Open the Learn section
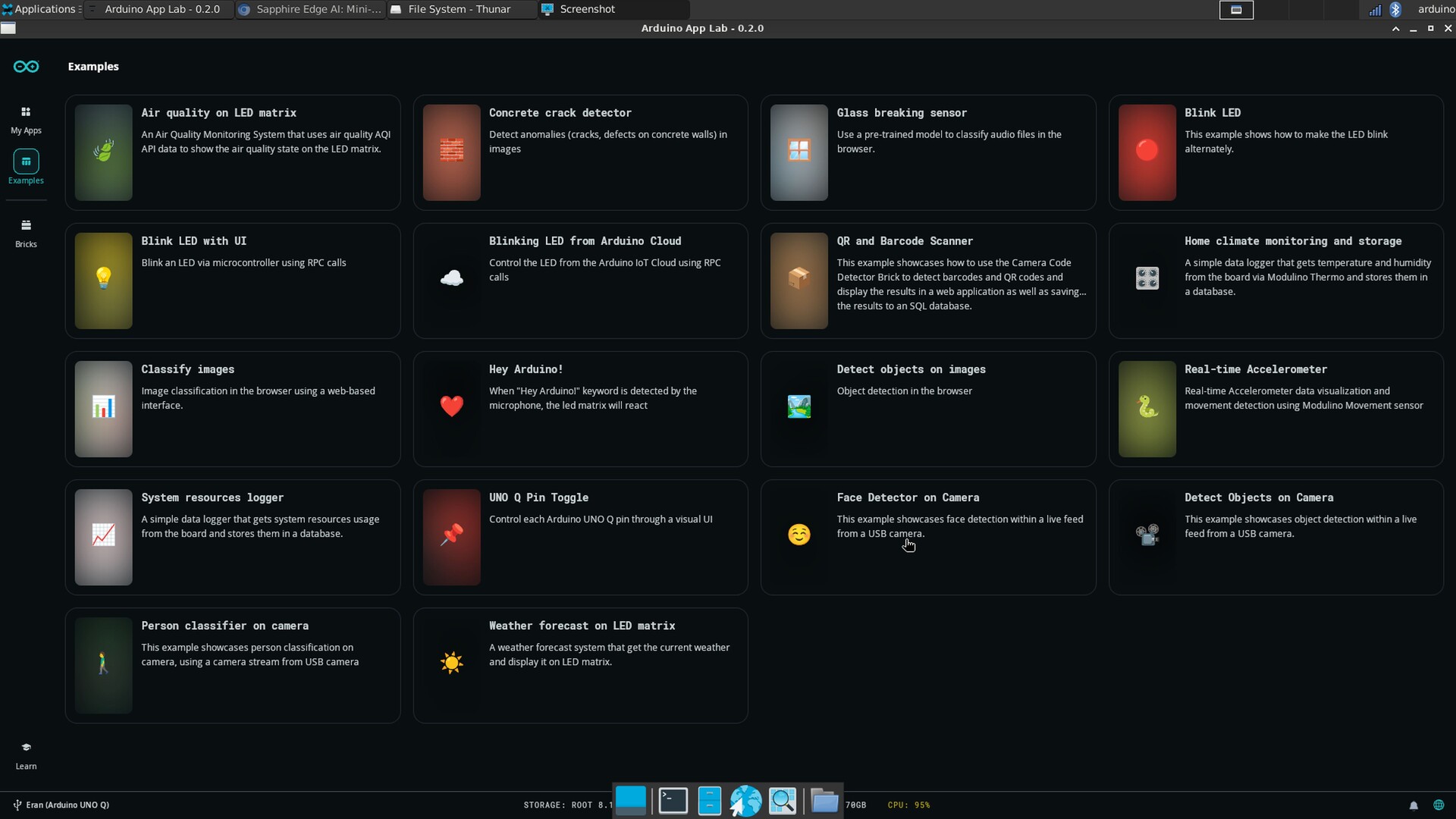 [26, 755]
